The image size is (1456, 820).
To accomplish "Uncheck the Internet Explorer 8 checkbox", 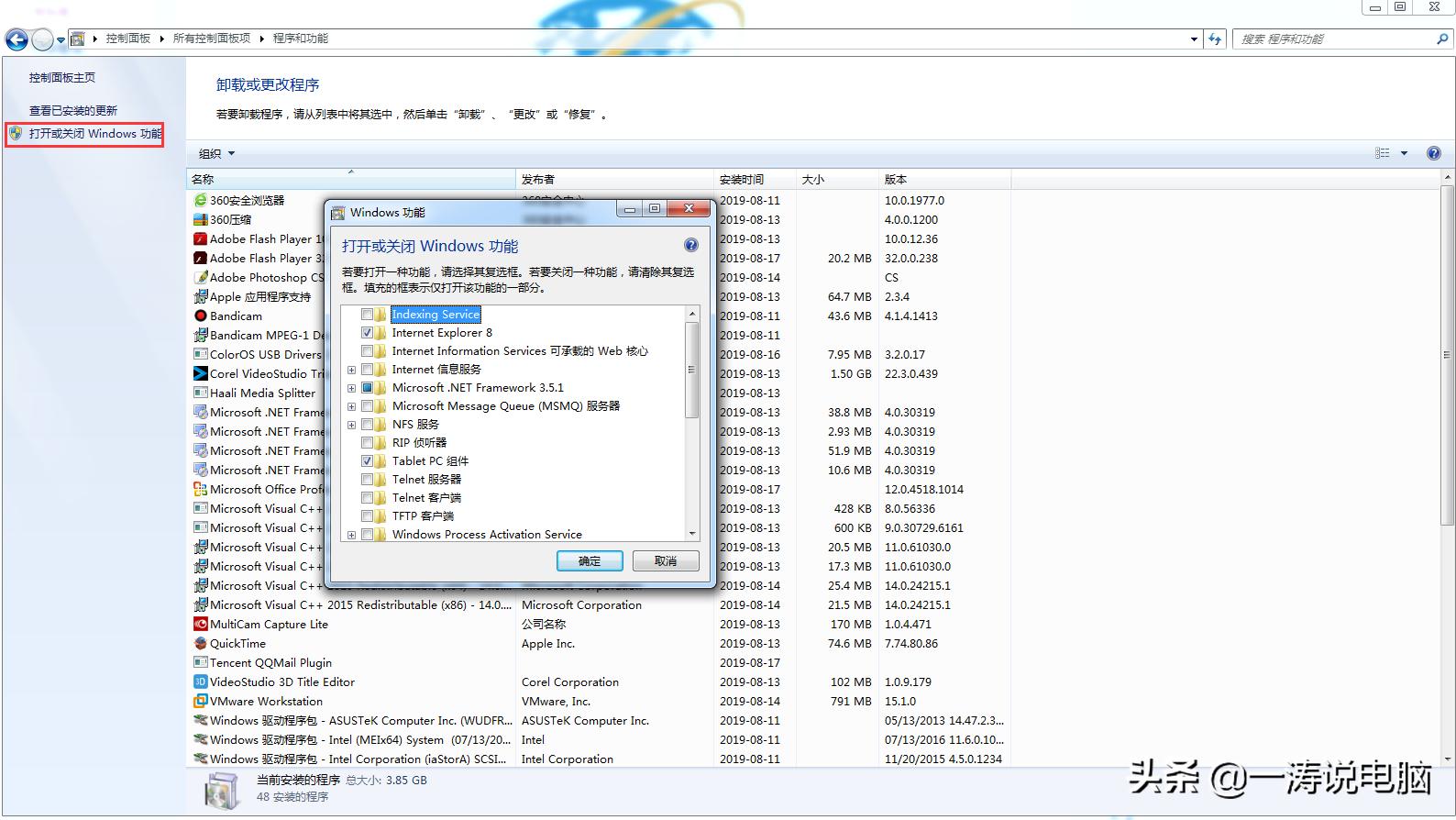I will click(367, 333).
